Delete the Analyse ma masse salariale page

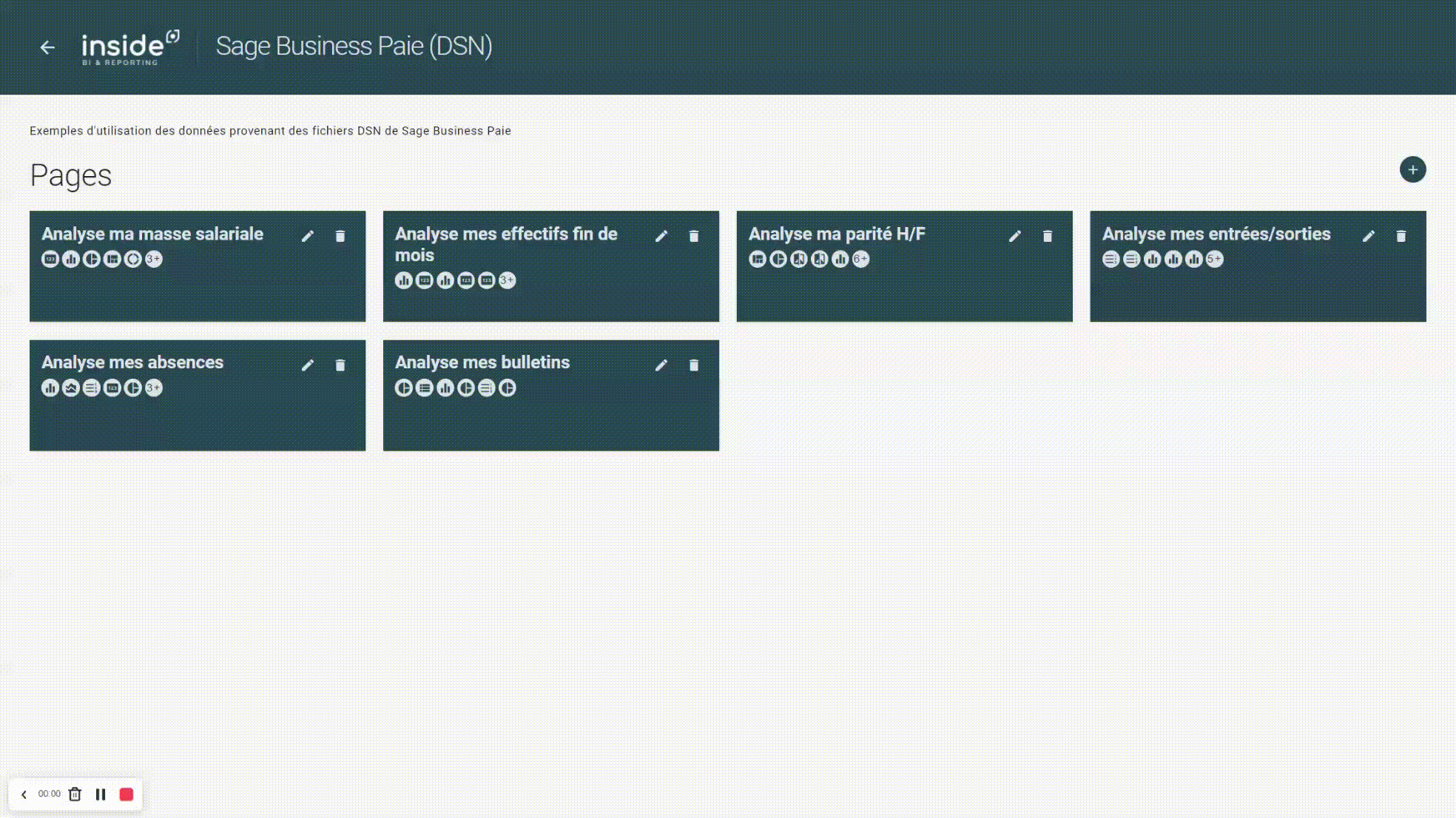340,236
